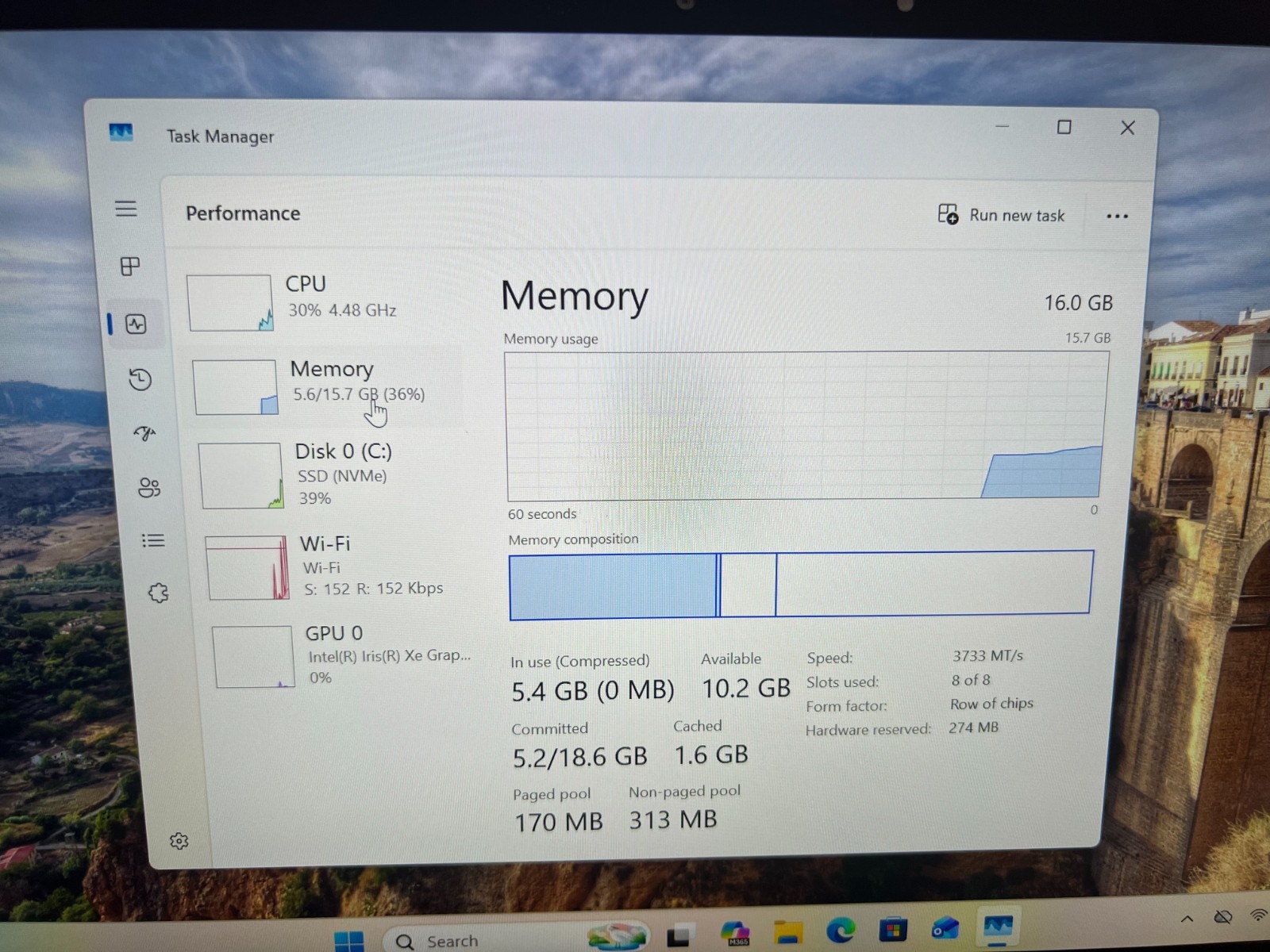Click the Row of chips form factor value
This screenshot has width=1270, height=952.
(x=991, y=704)
